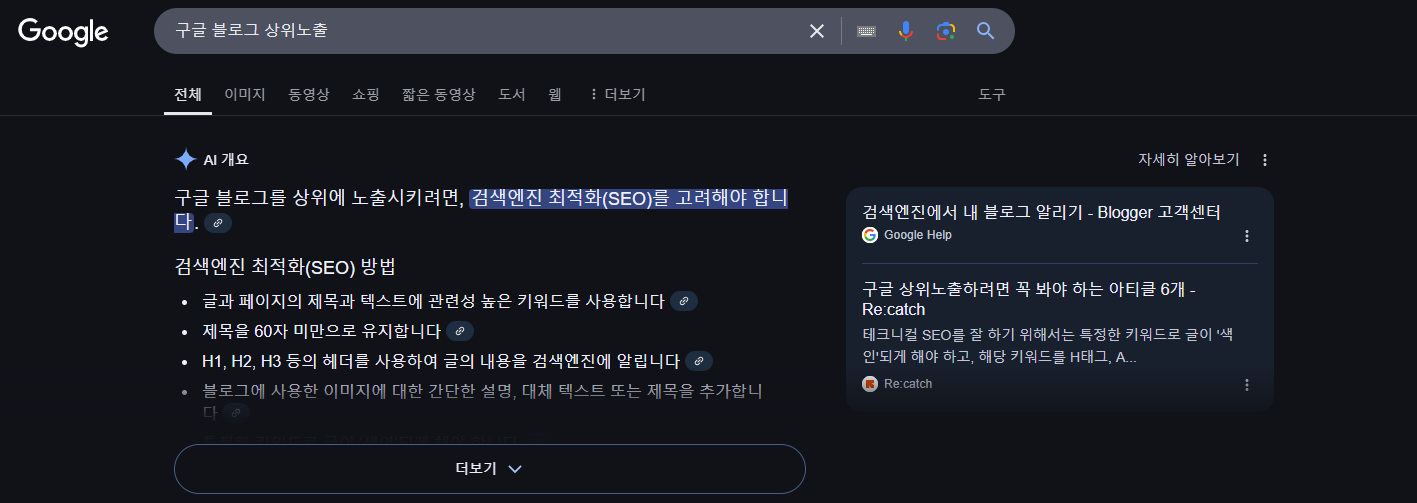Search by image with Google Lens icon
The height and width of the screenshot is (503, 1417).
tap(946, 31)
